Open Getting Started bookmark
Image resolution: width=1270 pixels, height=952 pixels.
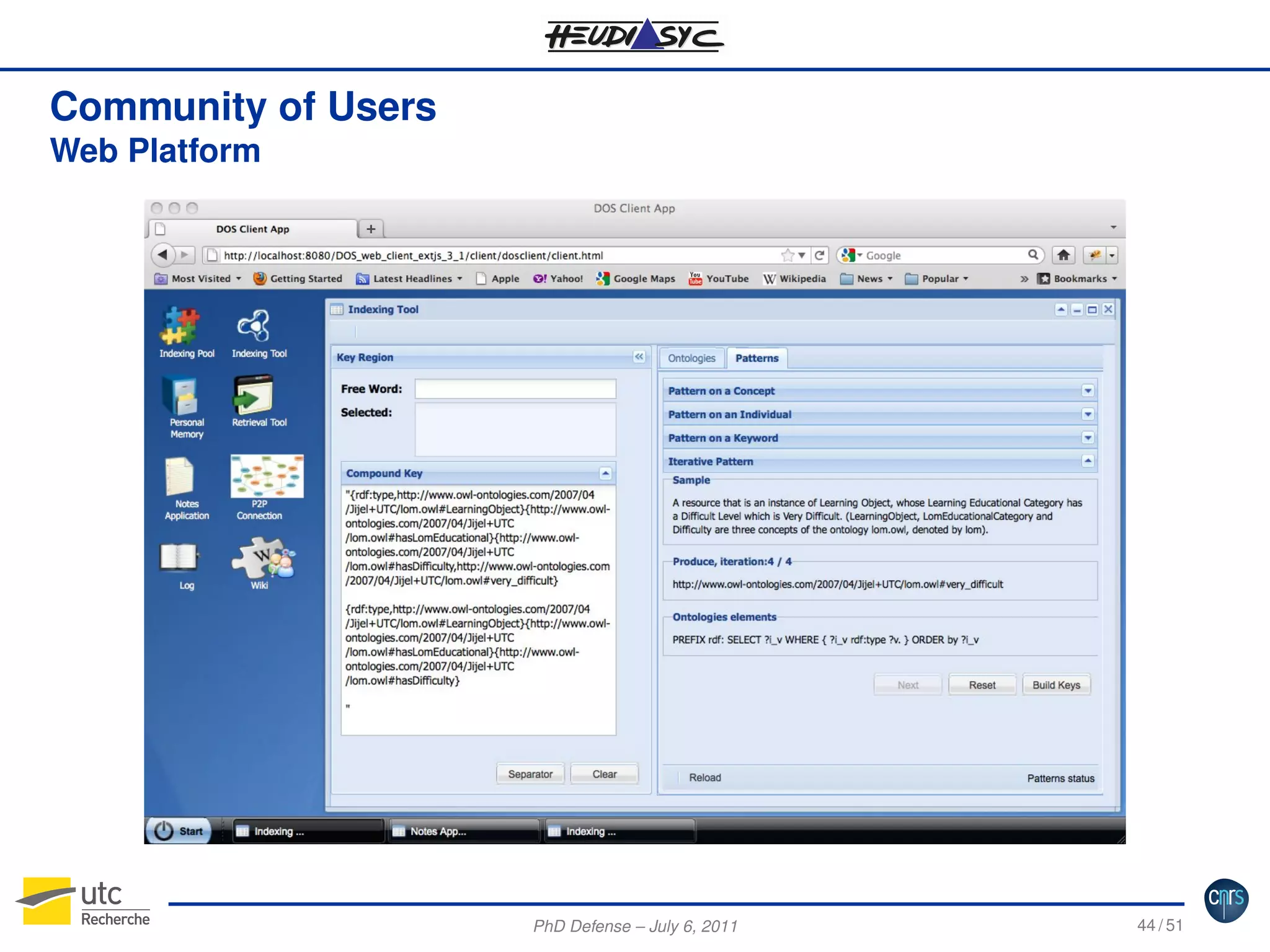(298, 278)
